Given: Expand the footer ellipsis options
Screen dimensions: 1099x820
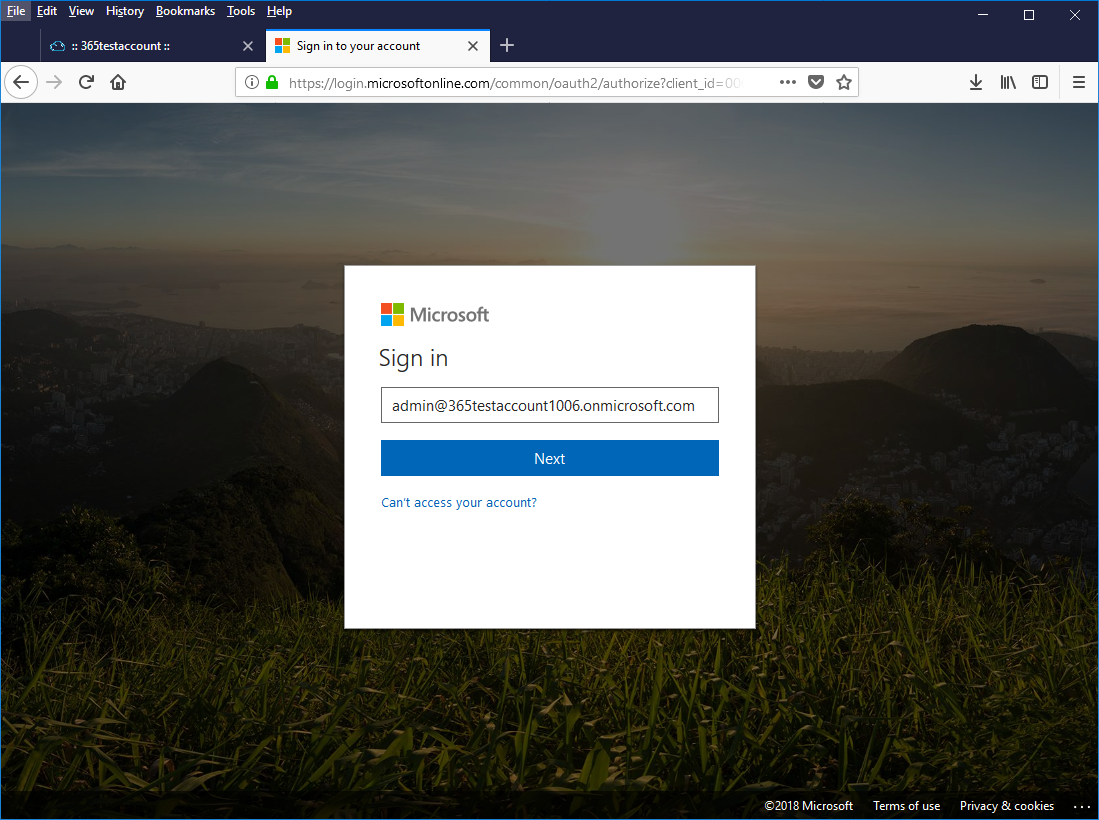Looking at the screenshot, I should click(x=1081, y=806).
